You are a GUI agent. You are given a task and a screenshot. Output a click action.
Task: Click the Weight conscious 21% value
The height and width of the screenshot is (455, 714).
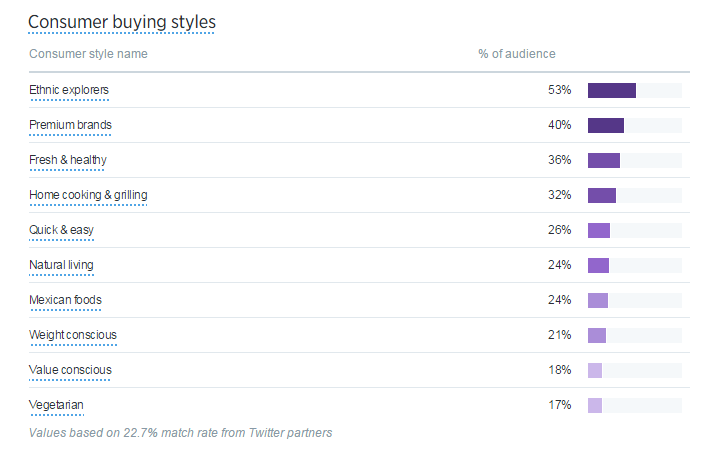pos(559,335)
